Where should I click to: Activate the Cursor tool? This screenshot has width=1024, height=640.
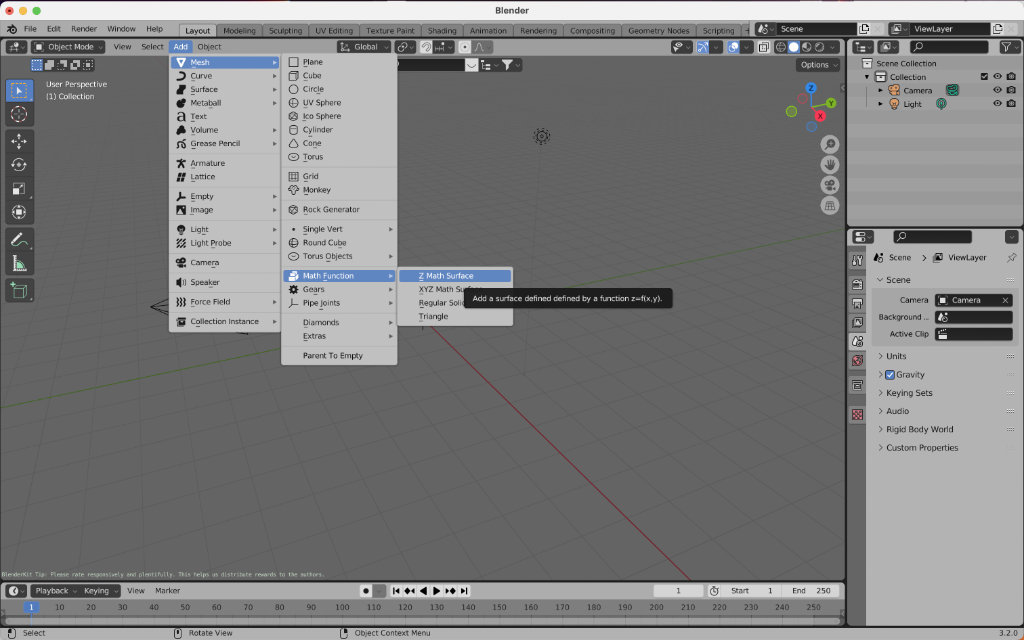(x=19, y=114)
